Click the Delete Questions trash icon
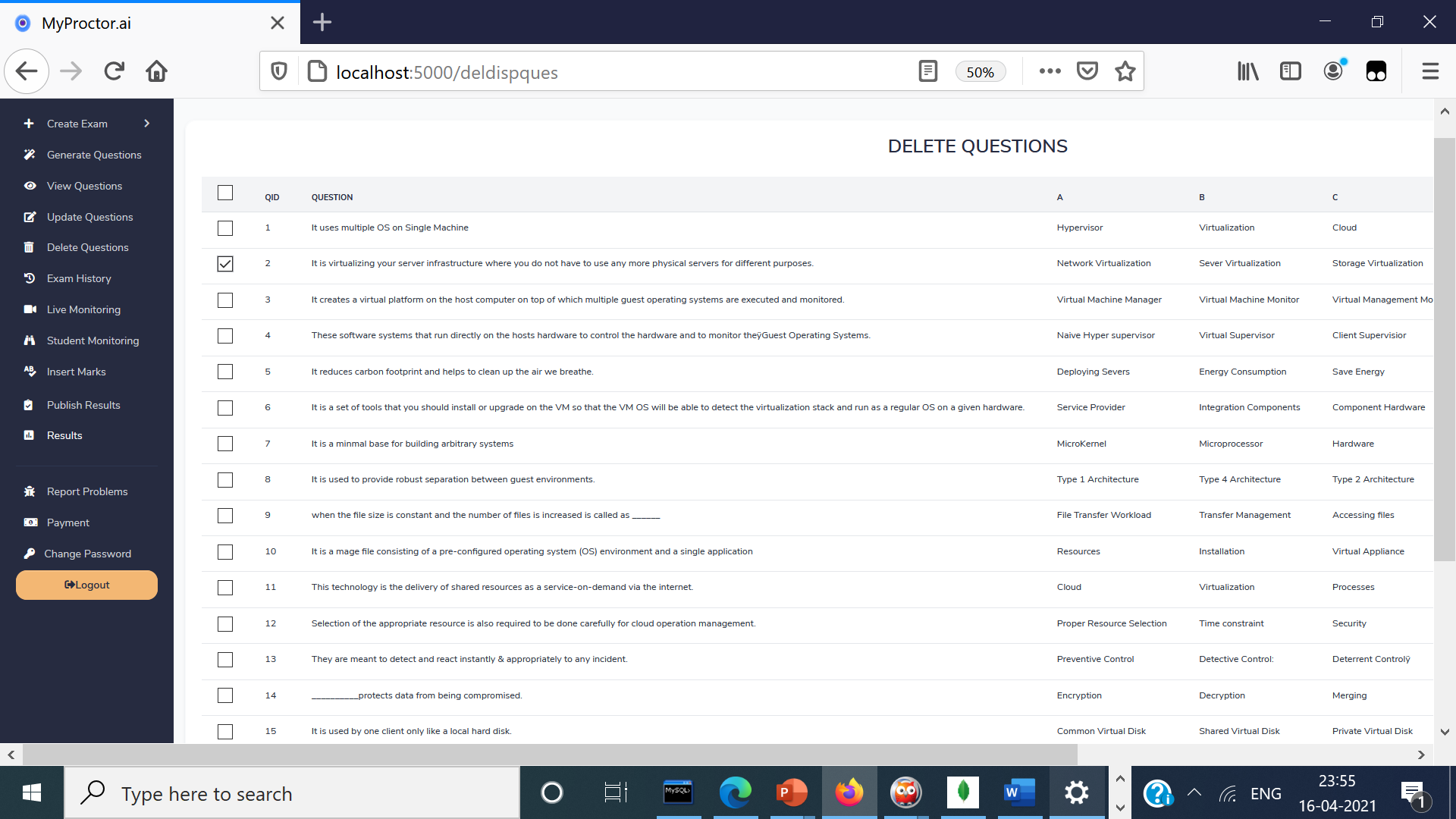Image resolution: width=1456 pixels, height=819 pixels. pyautogui.click(x=29, y=247)
